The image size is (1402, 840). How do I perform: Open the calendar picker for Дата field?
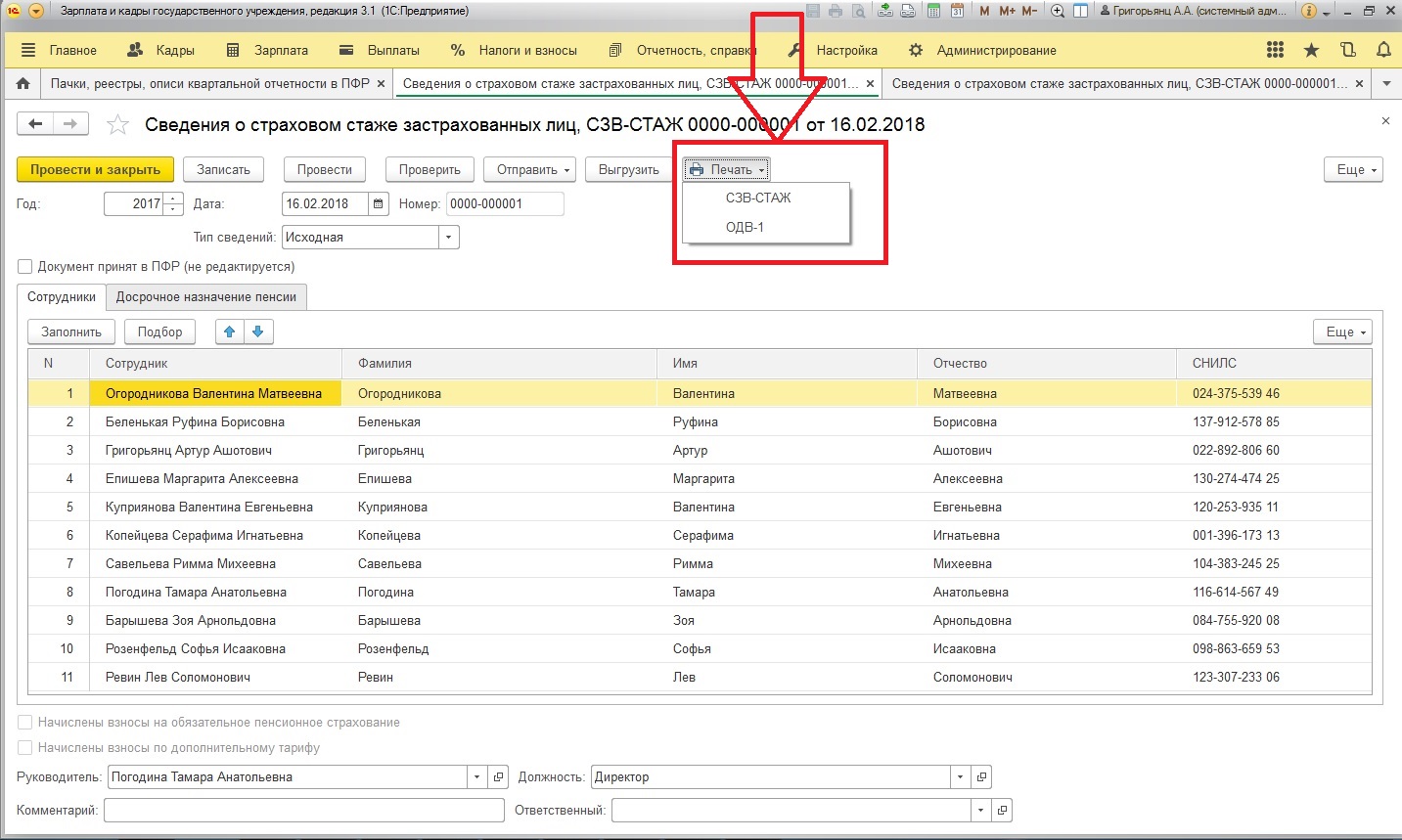click(x=379, y=204)
